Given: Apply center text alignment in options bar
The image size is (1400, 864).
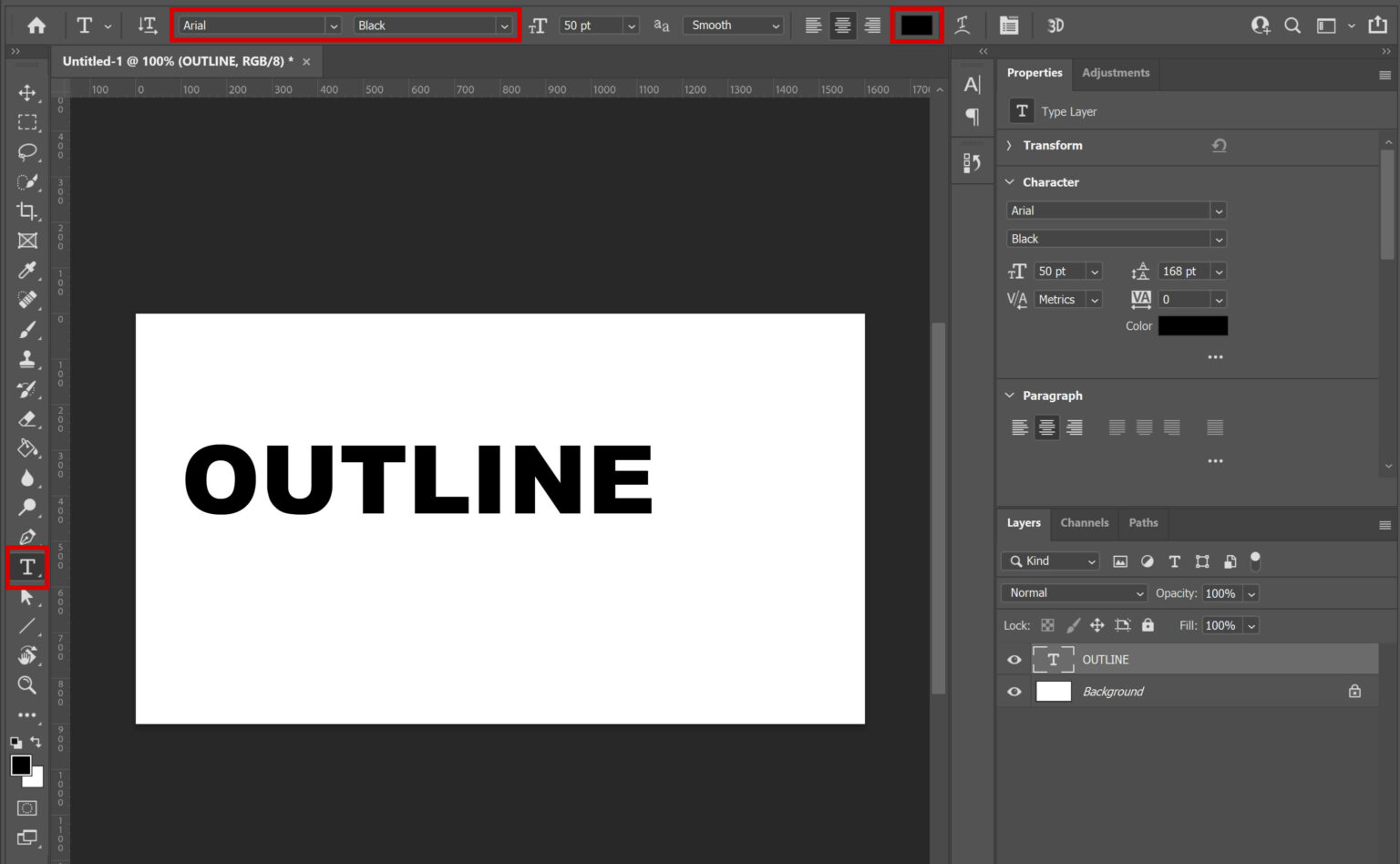Looking at the screenshot, I should [842, 25].
